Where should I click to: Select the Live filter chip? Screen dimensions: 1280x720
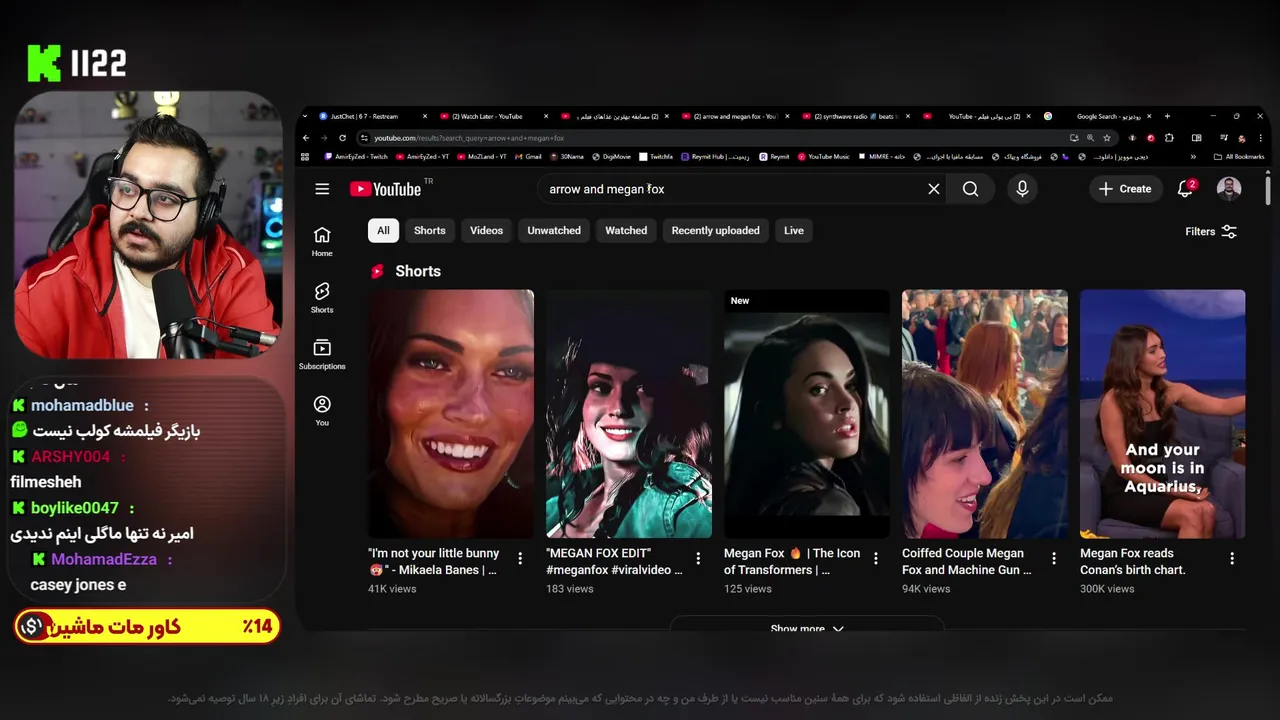tap(794, 230)
